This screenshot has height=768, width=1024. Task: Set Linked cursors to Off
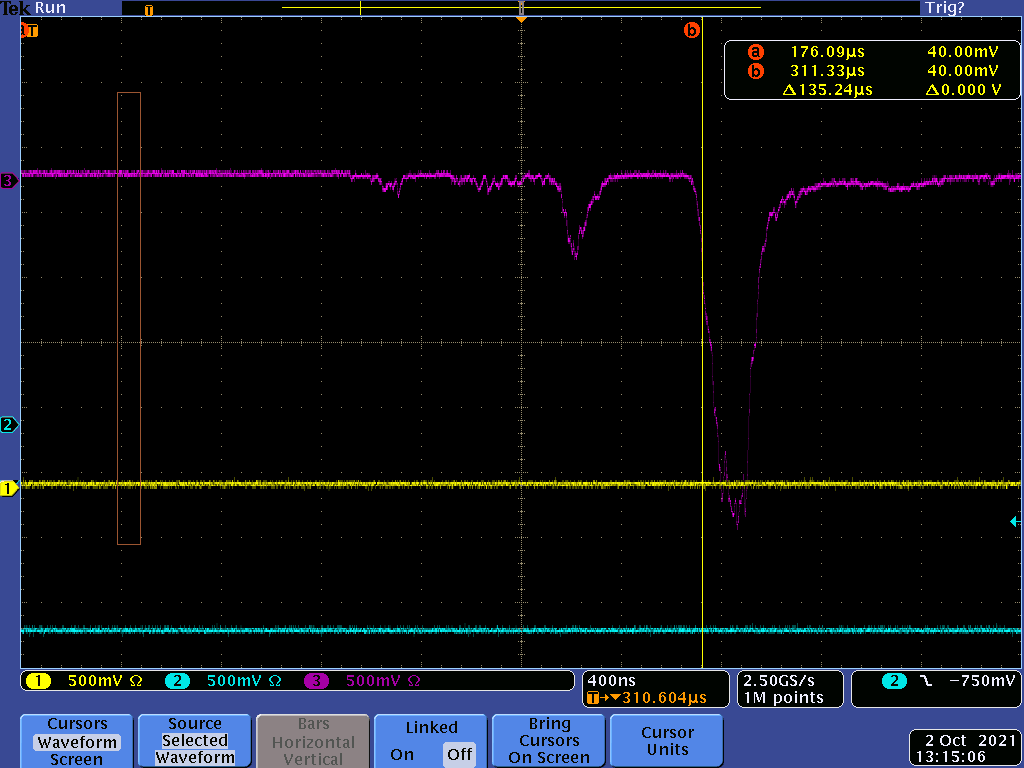(459, 754)
